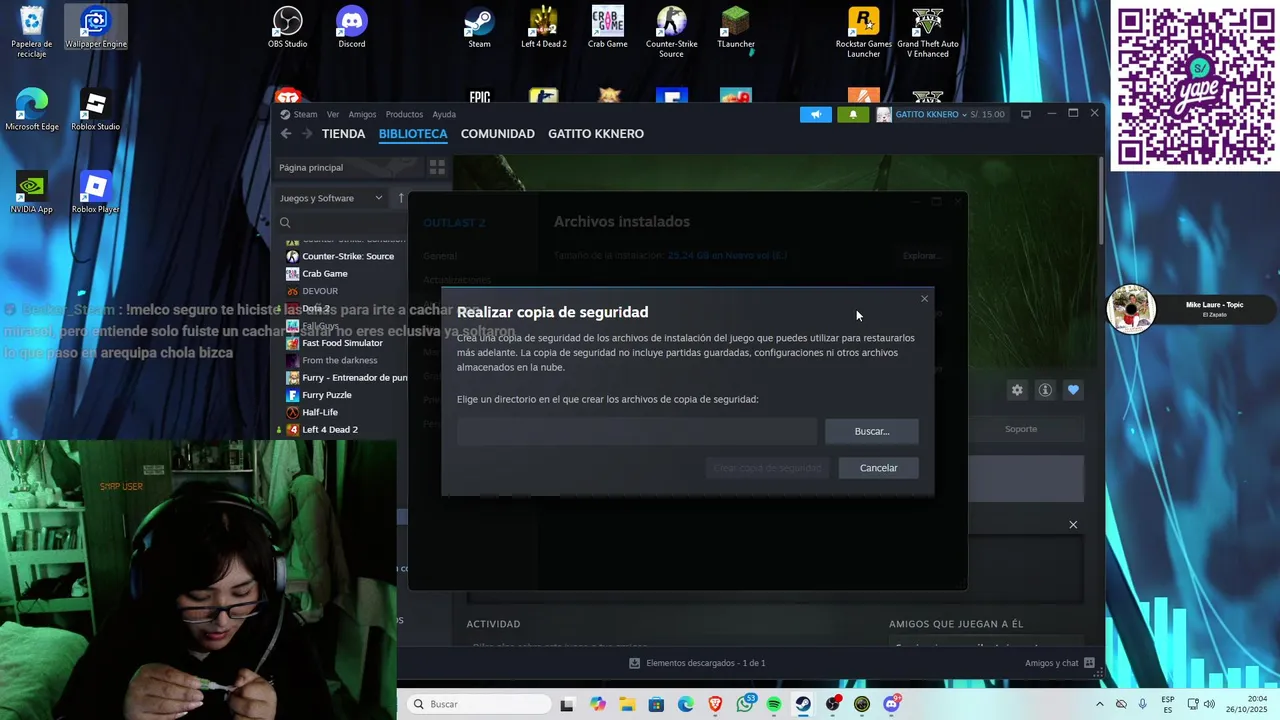The width and height of the screenshot is (1280, 720).
Task: Open the Ayuda menu in Steam
Action: click(x=444, y=114)
